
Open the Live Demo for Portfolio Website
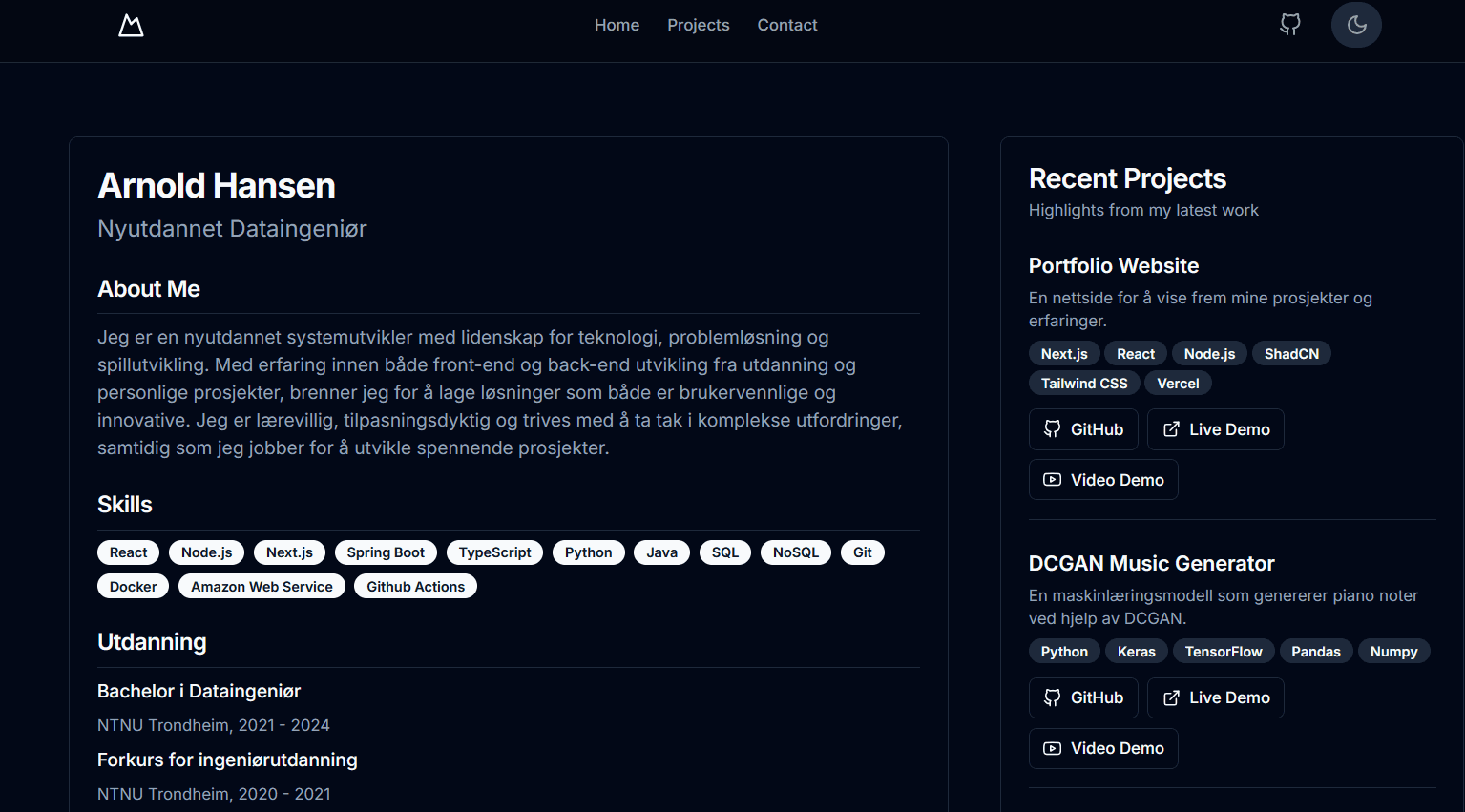tap(1215, 429)
